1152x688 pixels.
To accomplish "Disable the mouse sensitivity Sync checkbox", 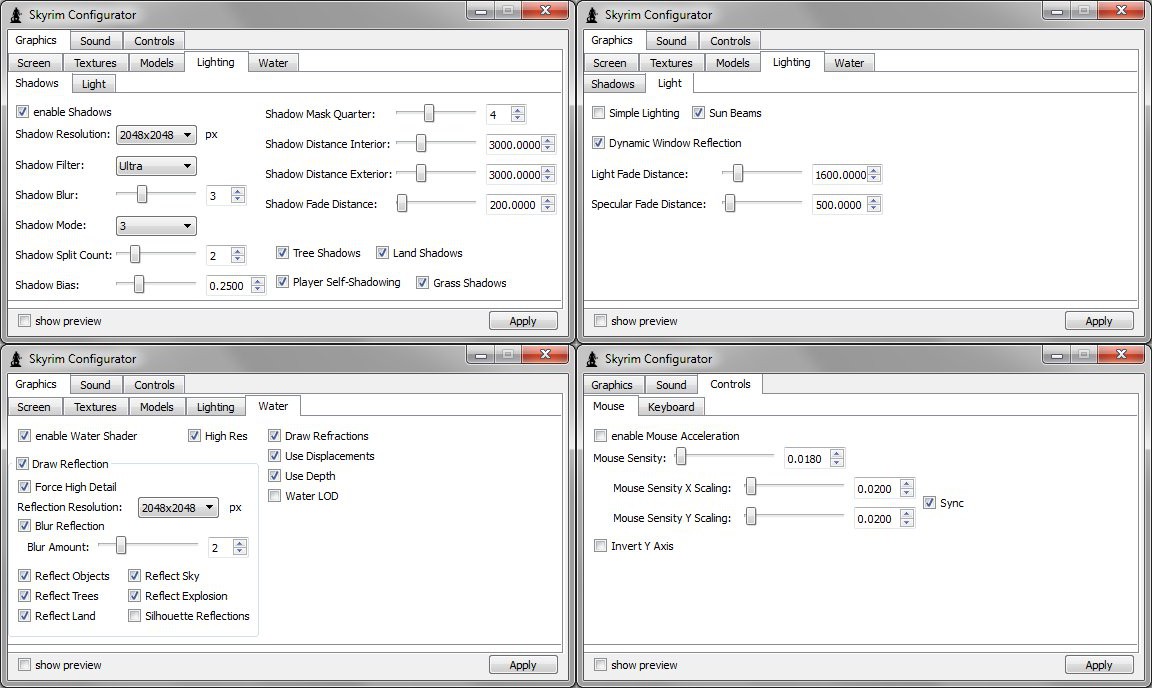I will coord(930,503).
